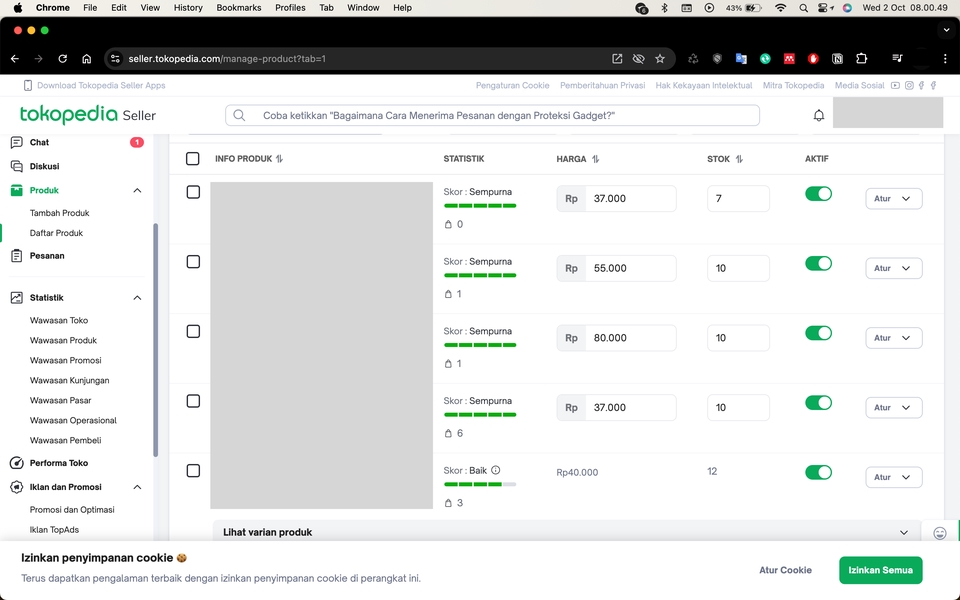Open the Chat sidebar icon
The width and height of the screenshot is (960, 600).
17,142
